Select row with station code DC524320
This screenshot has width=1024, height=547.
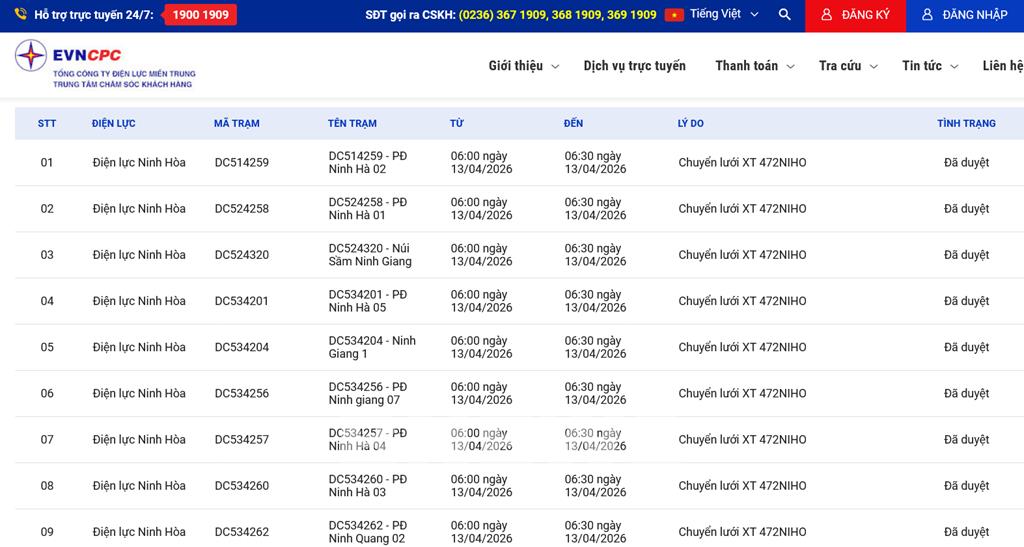pyautogui.click(x=241, y=255)
